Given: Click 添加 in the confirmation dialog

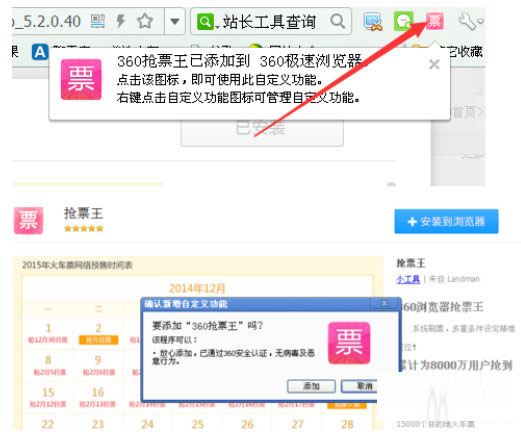Looking at the screenshot, I should 311,386.
